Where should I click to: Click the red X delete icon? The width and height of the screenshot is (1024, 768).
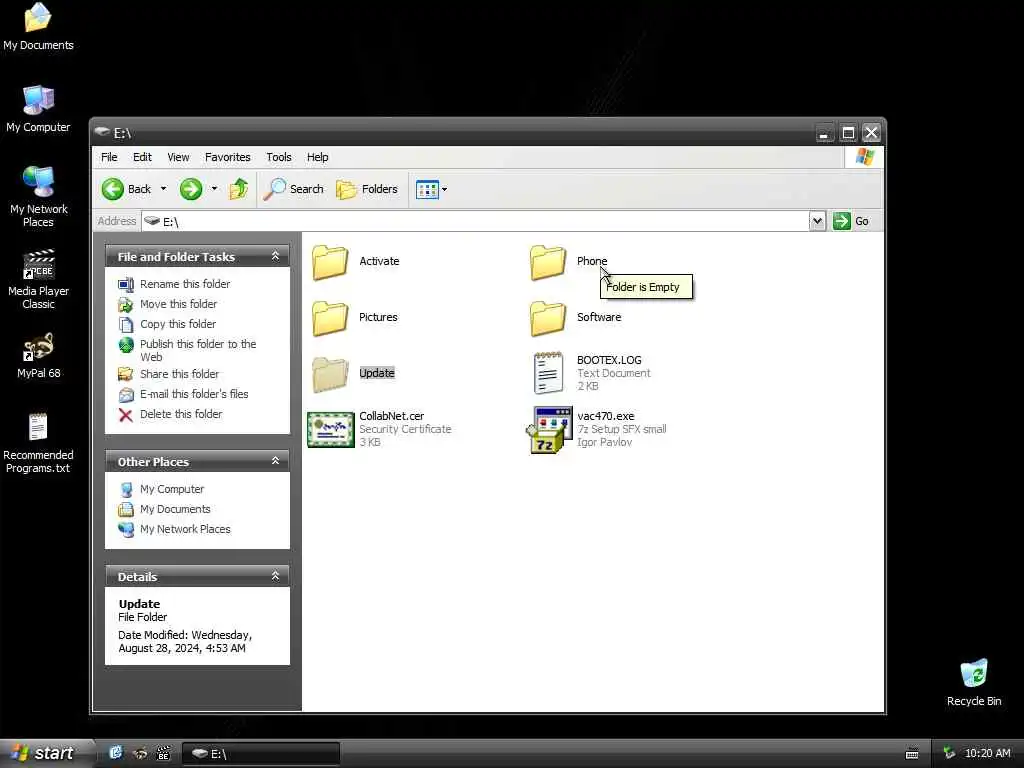click(126, 415)
